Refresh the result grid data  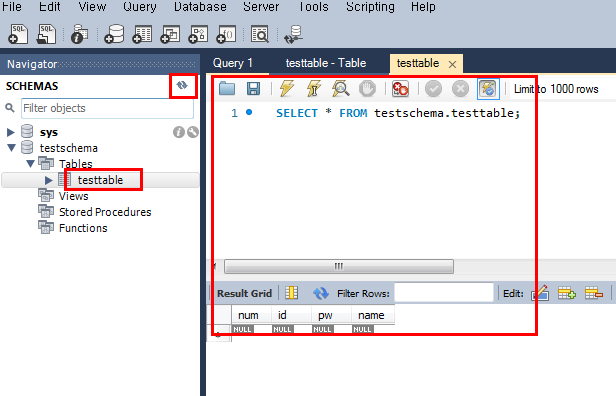tap(321, 293)
